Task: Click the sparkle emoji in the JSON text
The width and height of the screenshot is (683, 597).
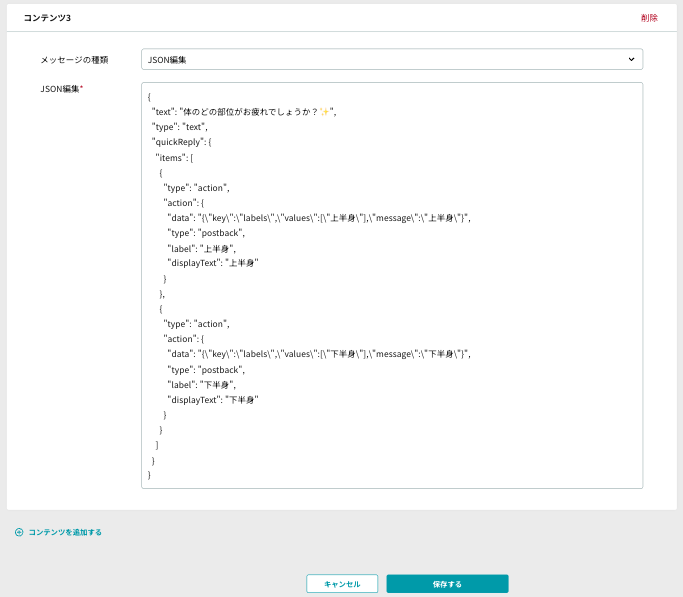Action: click(325, 112)
